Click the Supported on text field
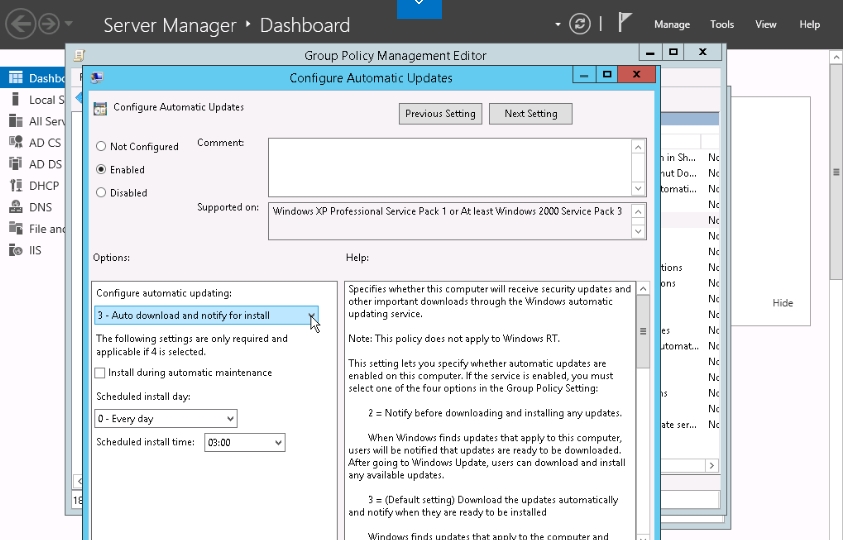Screen dimensions: 848x540 (x=449, y=221)
